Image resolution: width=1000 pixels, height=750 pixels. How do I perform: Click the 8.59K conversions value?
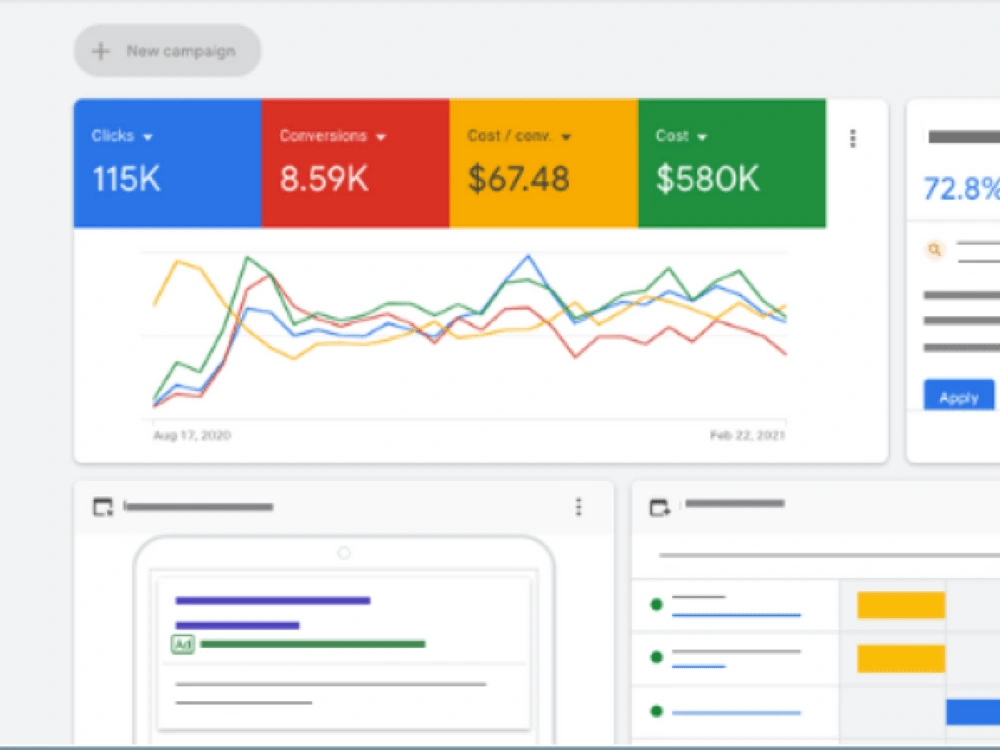[x=324, y=179]
